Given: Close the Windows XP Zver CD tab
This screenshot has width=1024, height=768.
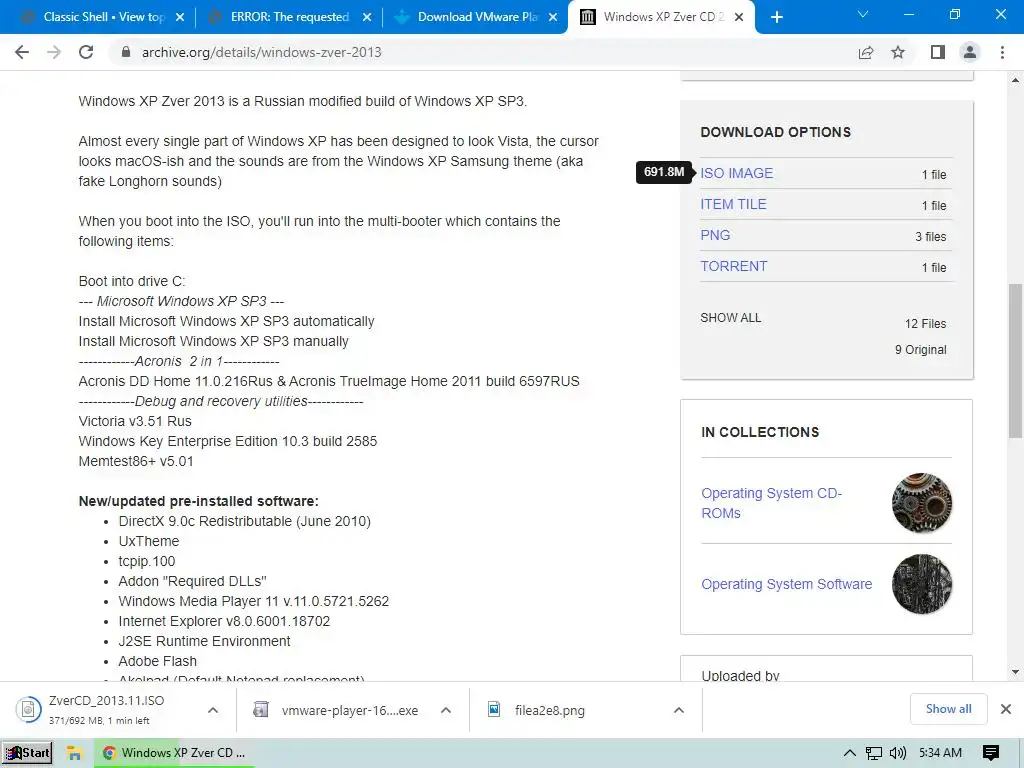Looking at the screenshot, I should (739, 18).
